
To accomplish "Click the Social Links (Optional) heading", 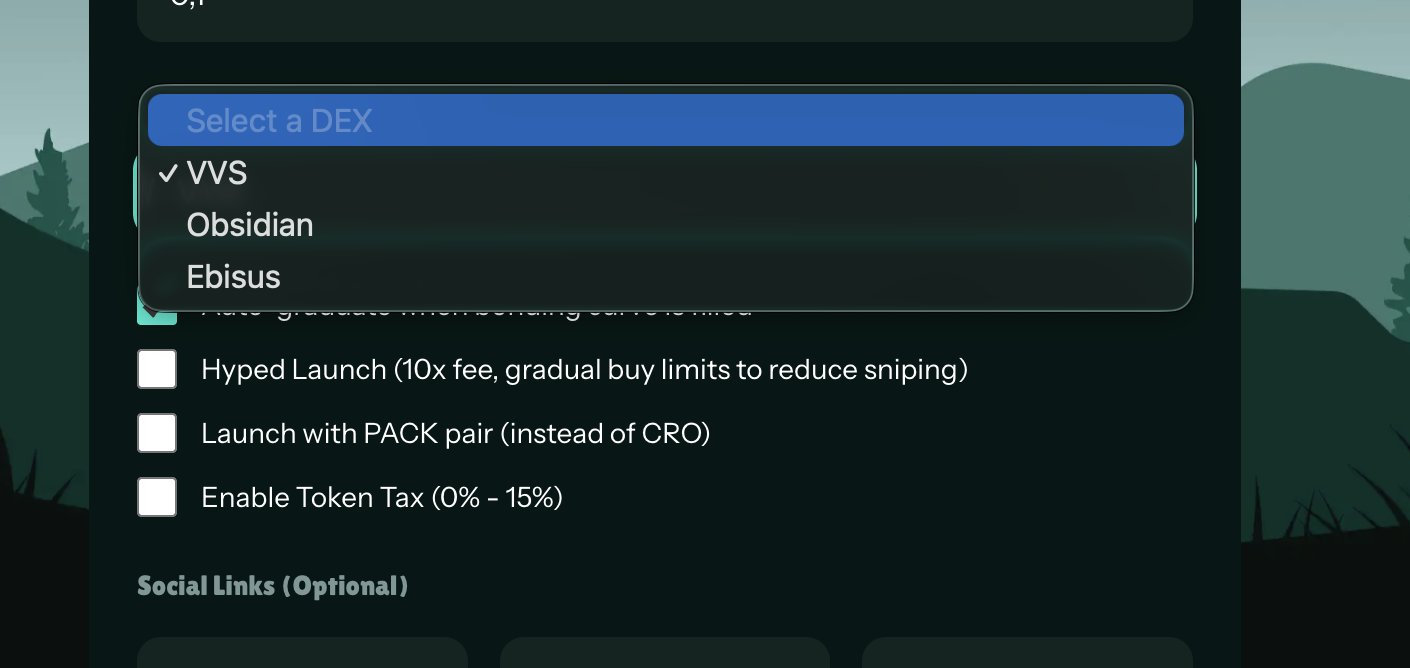I will (x=272, y=586).
